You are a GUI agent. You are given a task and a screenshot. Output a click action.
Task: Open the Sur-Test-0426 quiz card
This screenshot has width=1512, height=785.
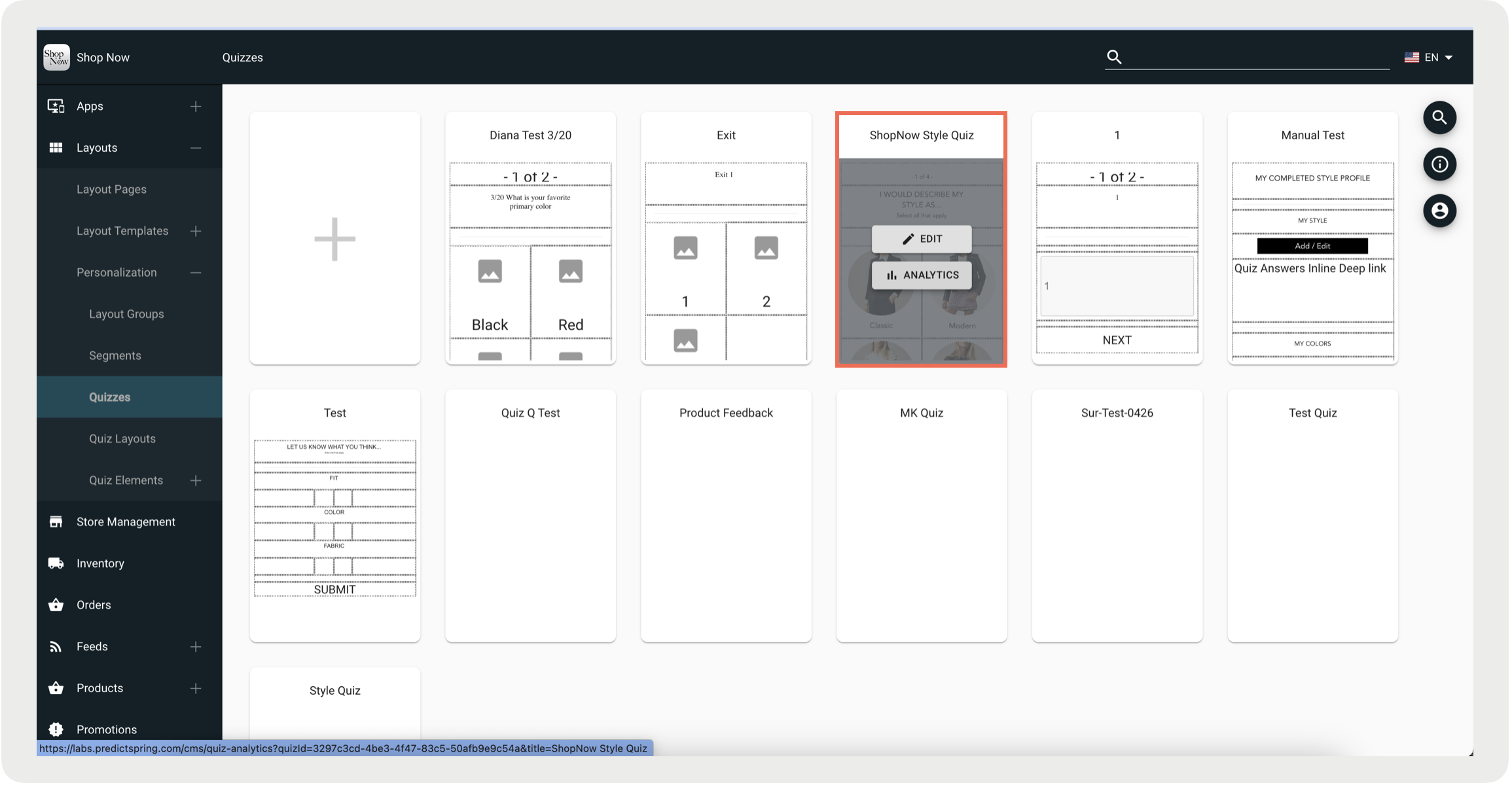click(1117, 516)
